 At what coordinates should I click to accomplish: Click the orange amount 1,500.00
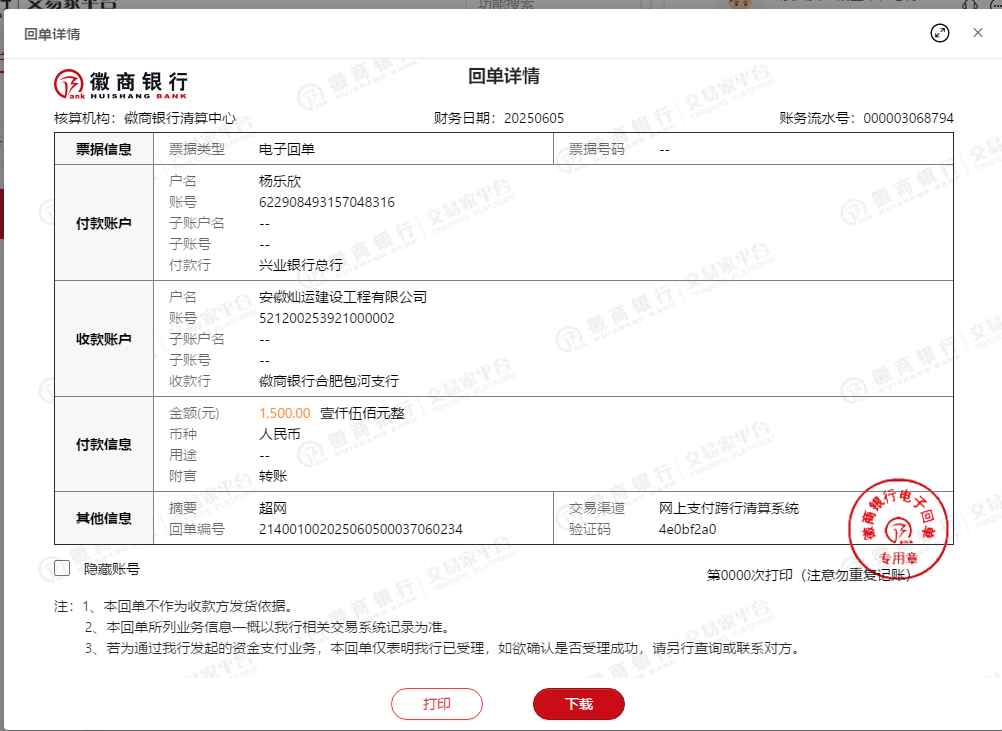(284, 413)
